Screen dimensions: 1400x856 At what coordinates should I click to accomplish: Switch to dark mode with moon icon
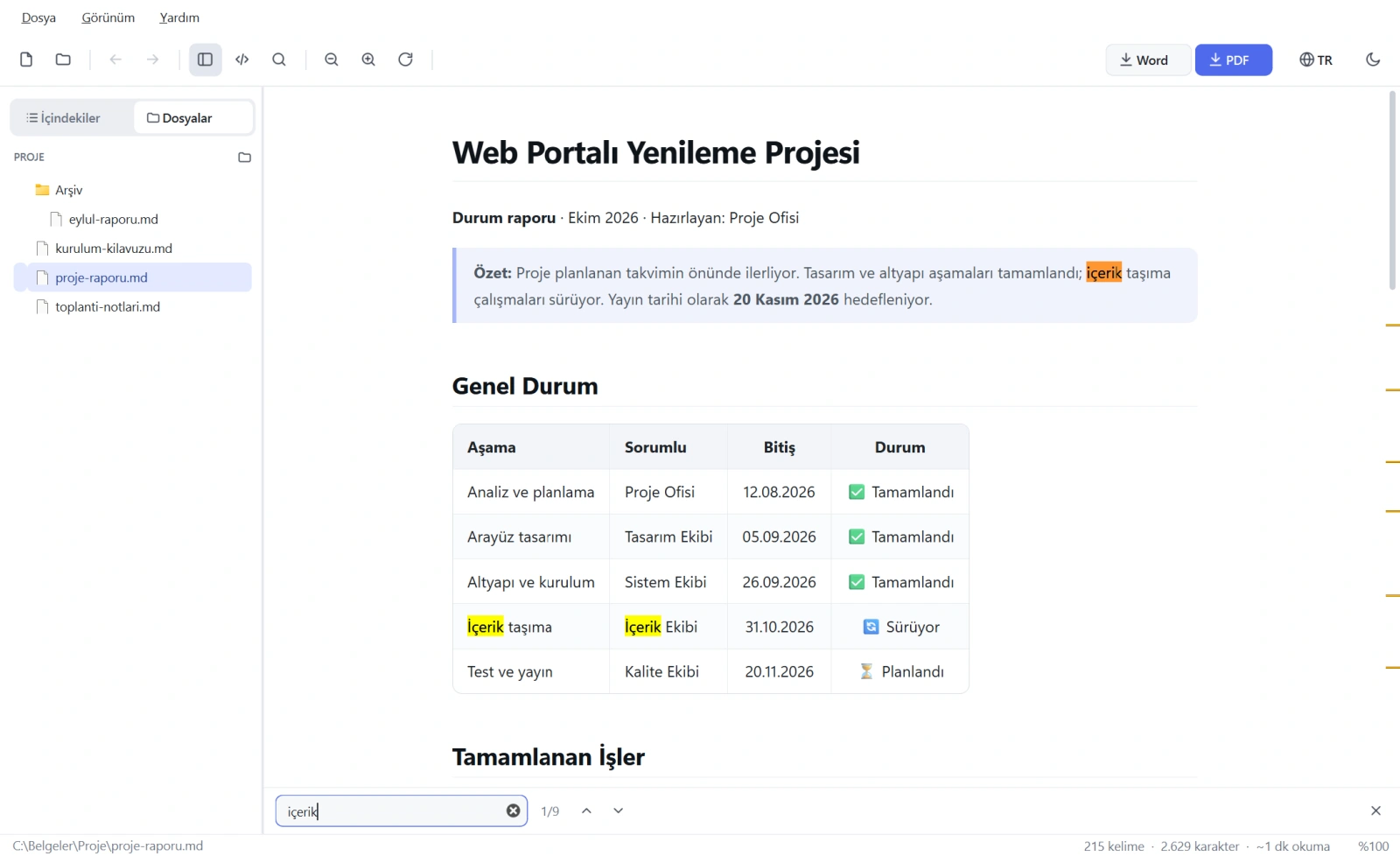pos(1373,60)
